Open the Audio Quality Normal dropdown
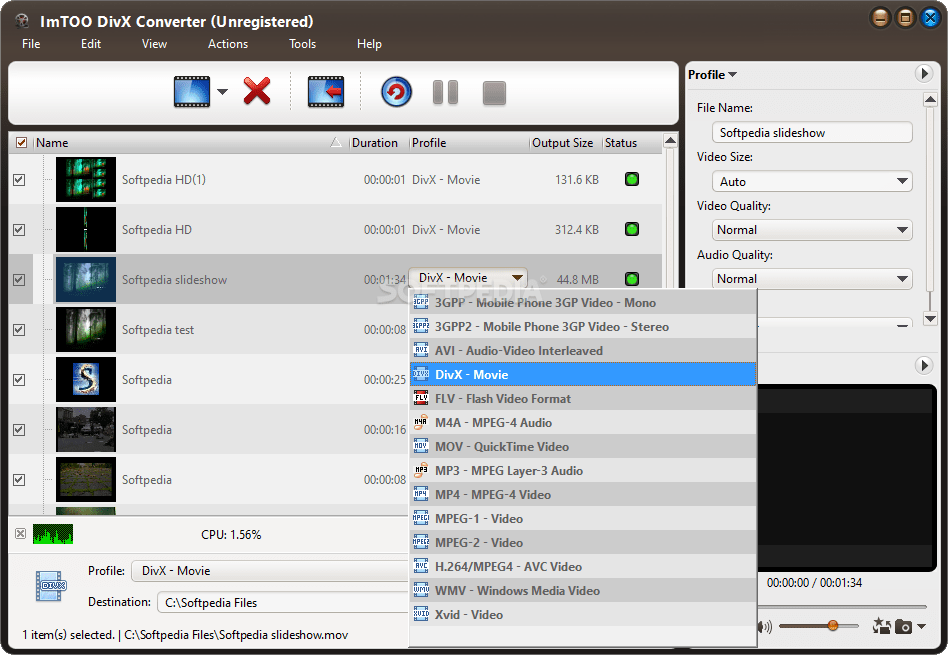The image size is (948, 655). tap(812, 279)
